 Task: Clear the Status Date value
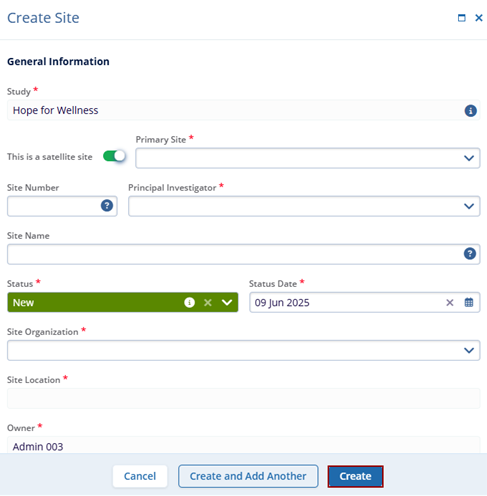click(450, 302)
